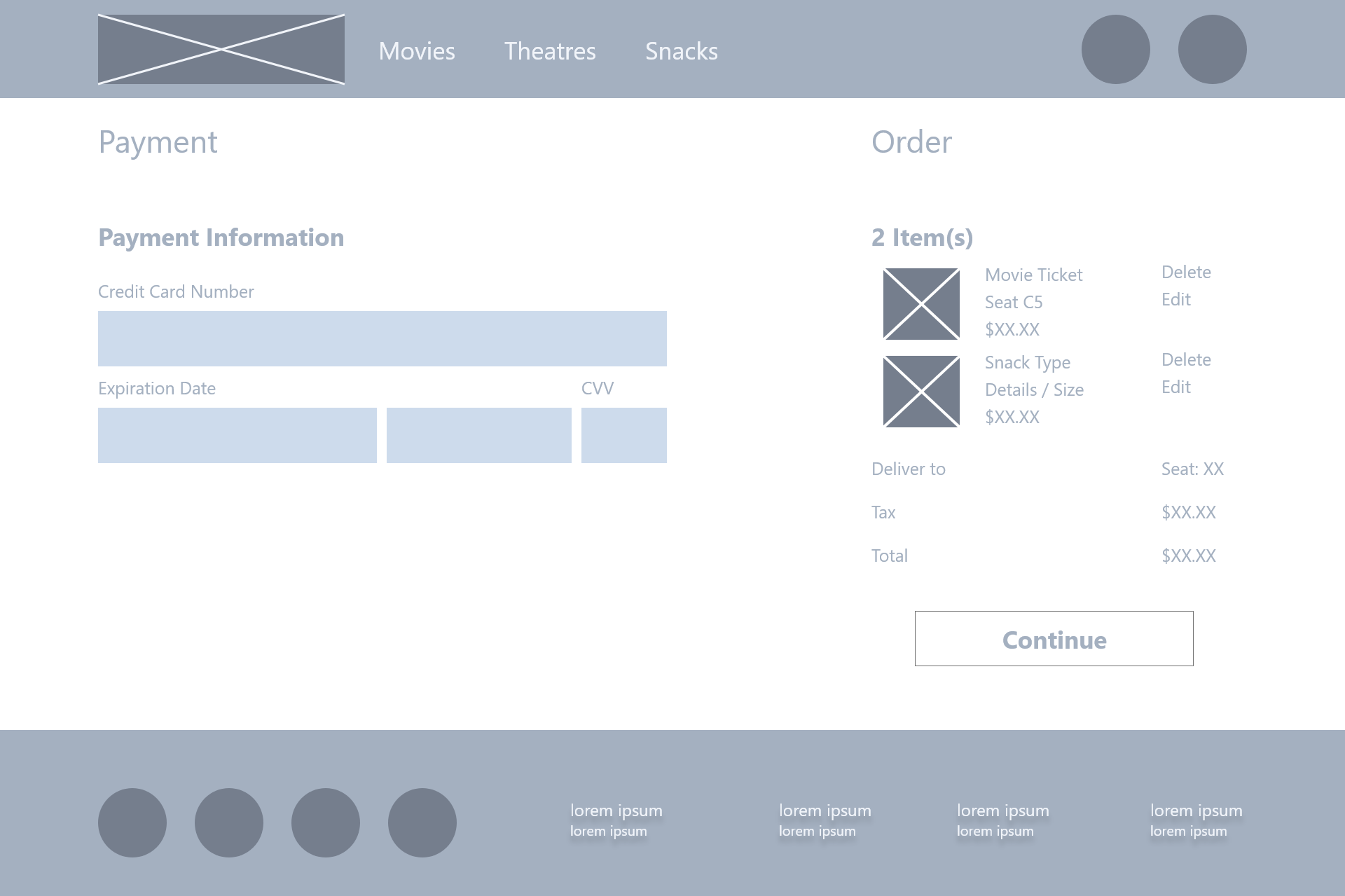Click the Movie Ticket thumbnail image
The width and height of the screenshot is (1345, 896).
tap(921, 304)
